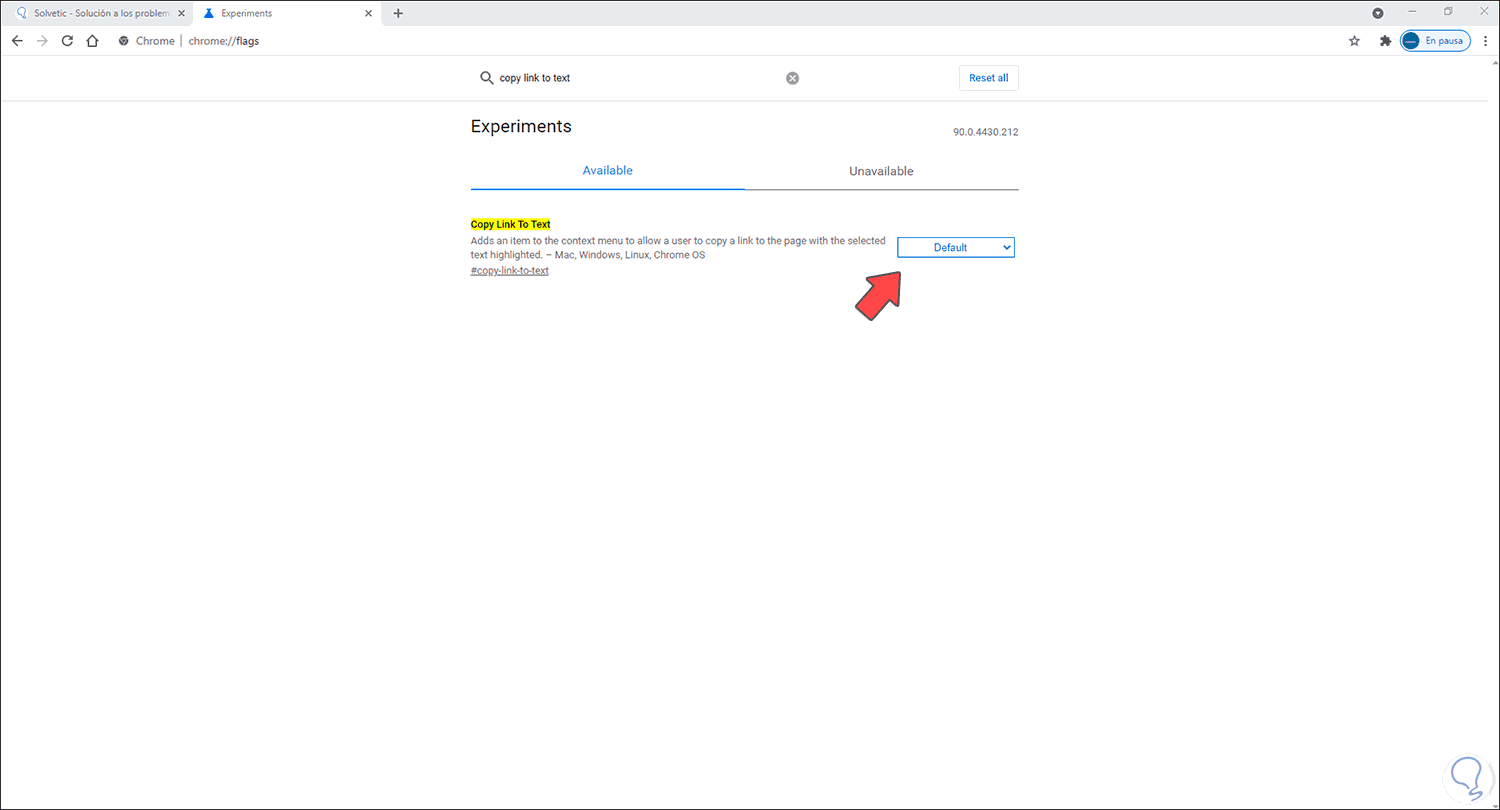Click the search magnifier icon in flags
The width and height of the screenshot is (1500, 810).
point(487,78)
